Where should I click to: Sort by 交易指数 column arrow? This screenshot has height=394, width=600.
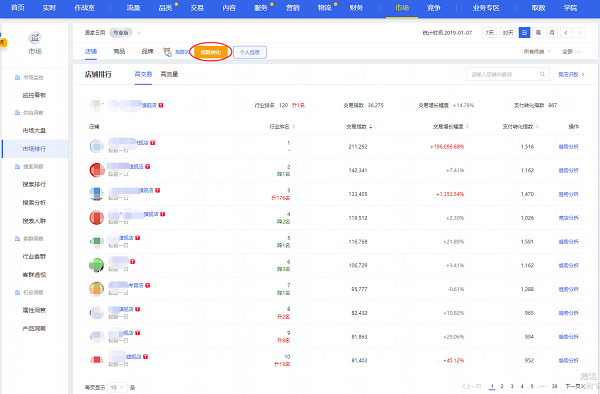click(371, 127)
